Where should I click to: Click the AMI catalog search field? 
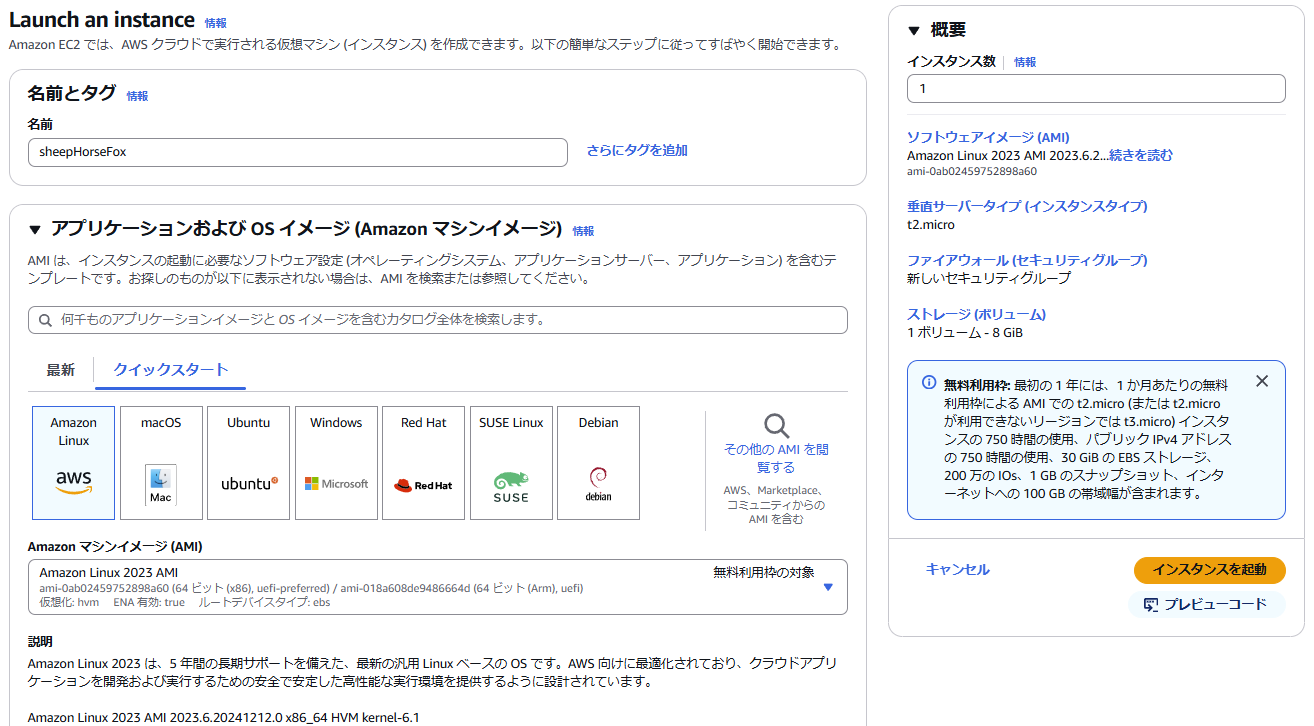(438, 320)
